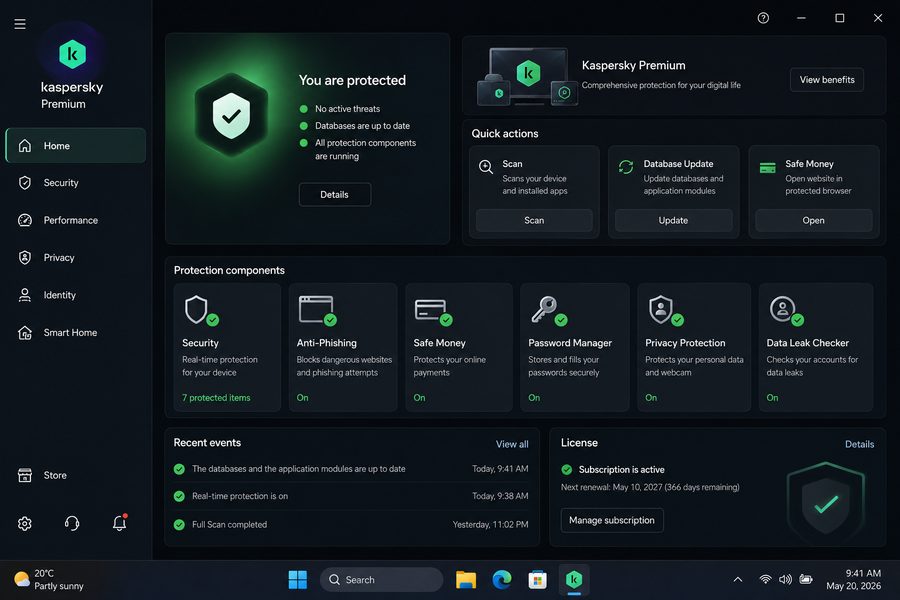
Task: Go to the Security section
Action: pos(76,183)
